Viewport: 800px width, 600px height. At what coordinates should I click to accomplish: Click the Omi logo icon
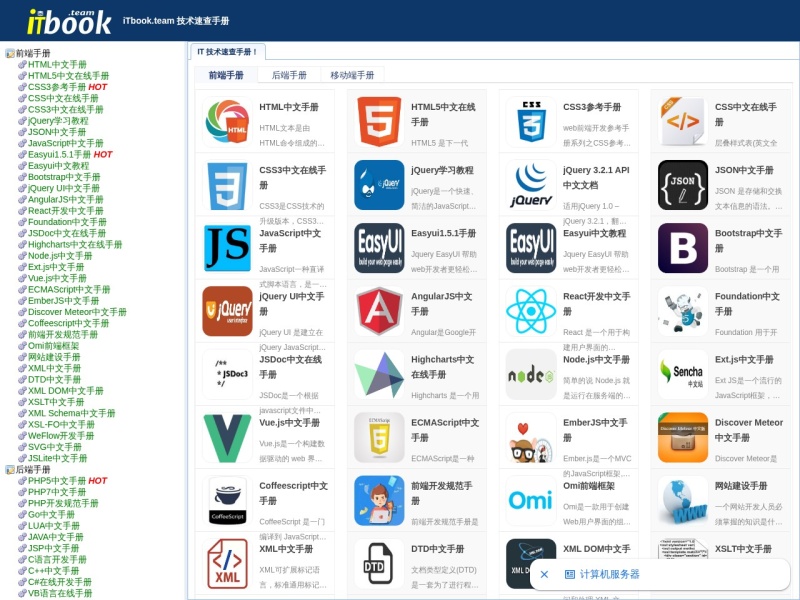pyautogui.click(x=531, y=501)
